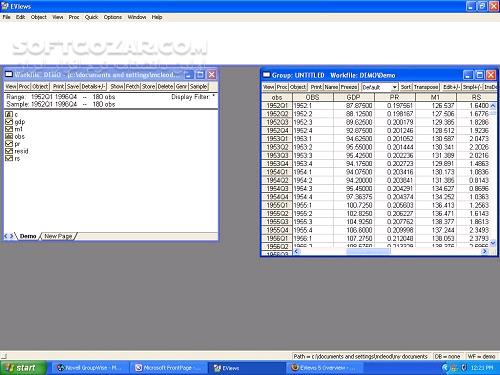Select row header 1954Q3
500x375 pixels.
(x=277, y=189)
